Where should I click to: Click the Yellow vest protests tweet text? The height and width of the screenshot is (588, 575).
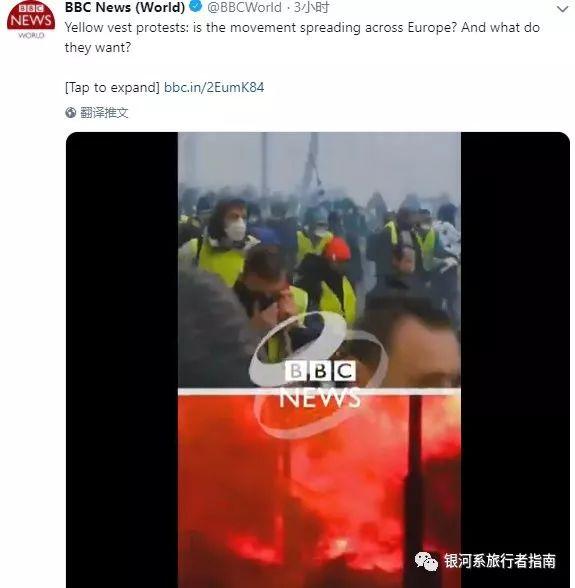click(302, 37)
